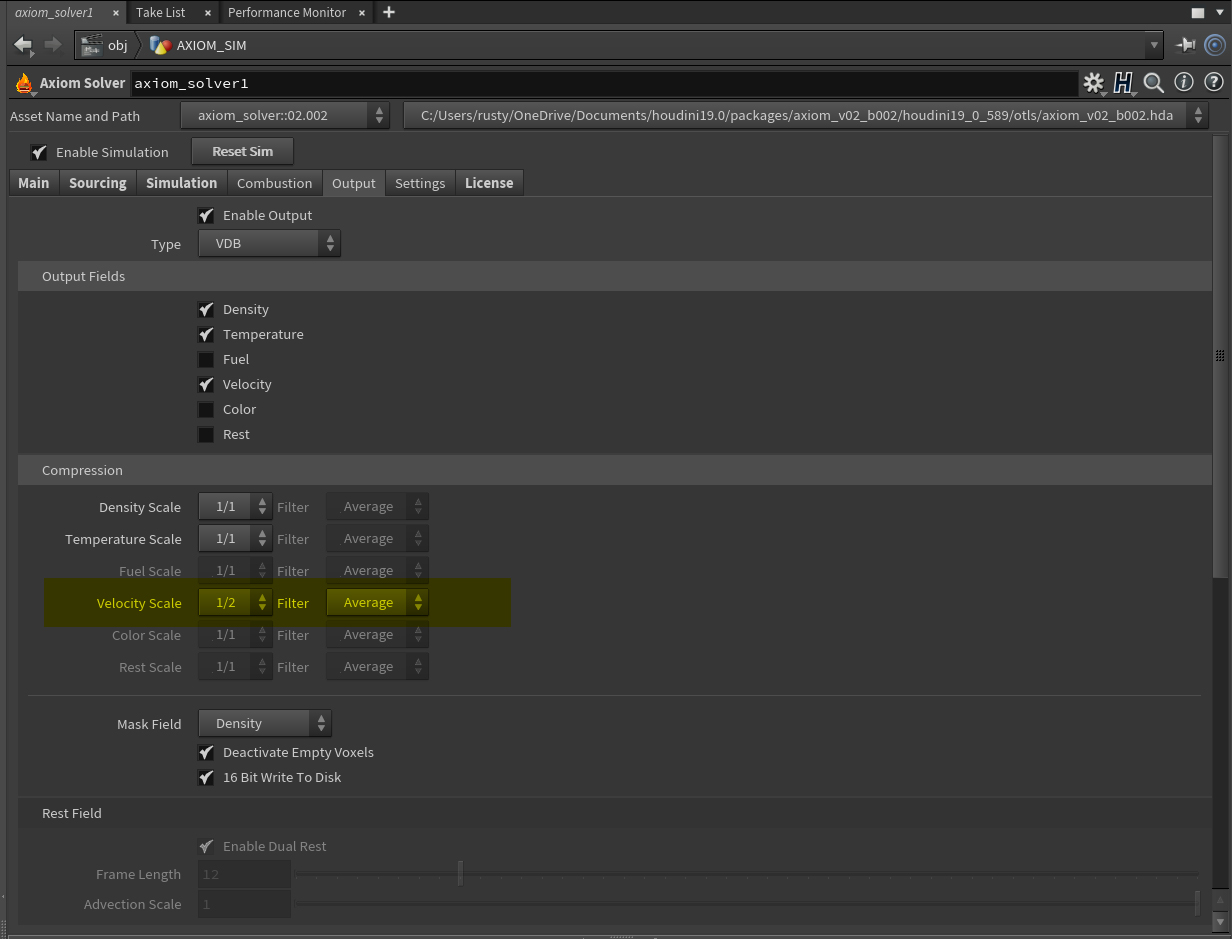Viewport: 1232px width, 939px height.
Task: Click the Mask Field label
Action: (149, 724)
